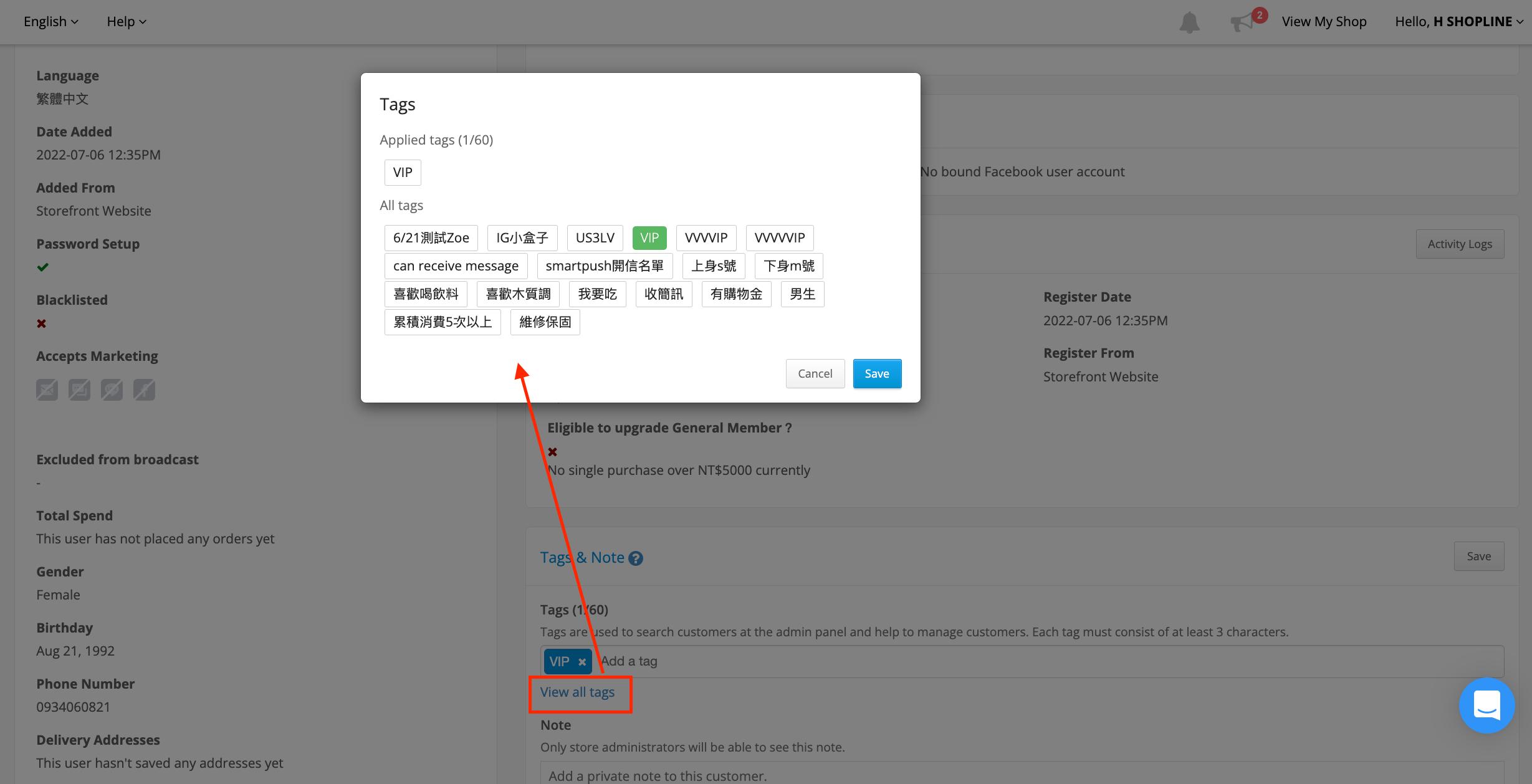Click the Birthday value Aug 21, 1992
Image resolution: width=1532 pixels, height=784 pixels.
point(75,651)
